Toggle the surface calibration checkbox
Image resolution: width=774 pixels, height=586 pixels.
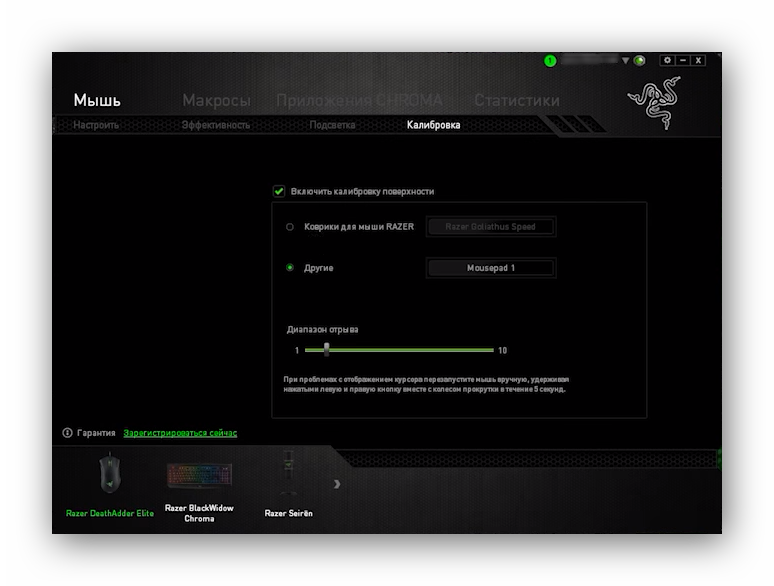tap(279, 191)
